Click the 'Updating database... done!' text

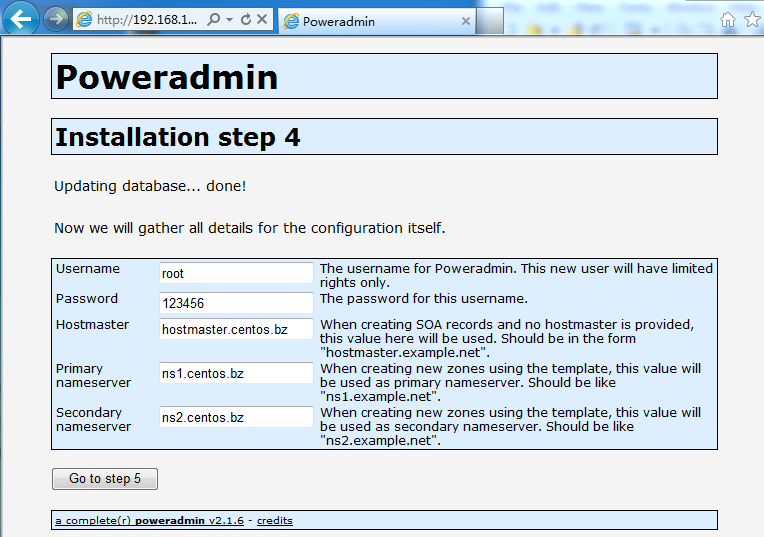[150, 186]
